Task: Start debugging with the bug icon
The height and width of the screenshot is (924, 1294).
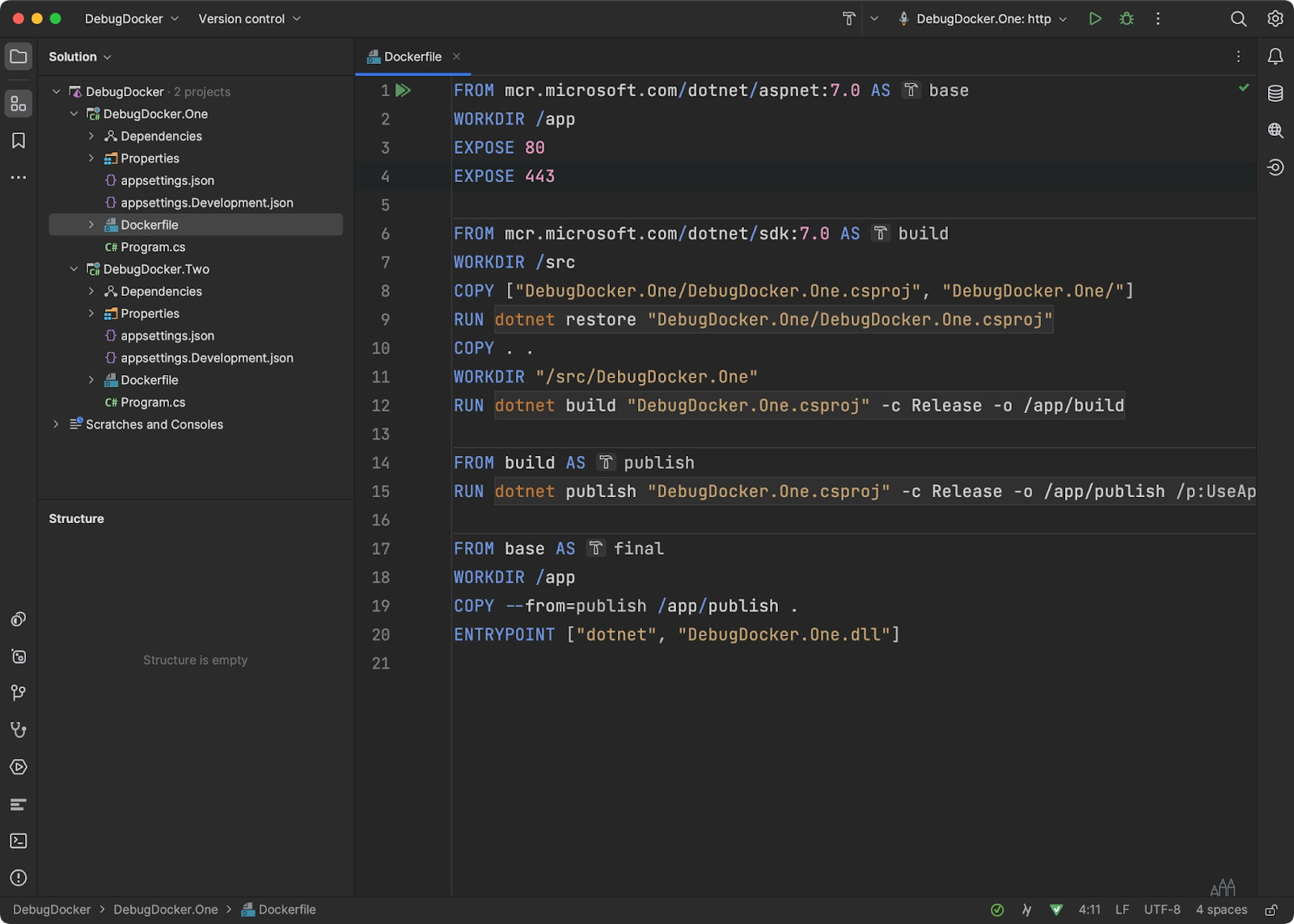Action: [1127, 19]
